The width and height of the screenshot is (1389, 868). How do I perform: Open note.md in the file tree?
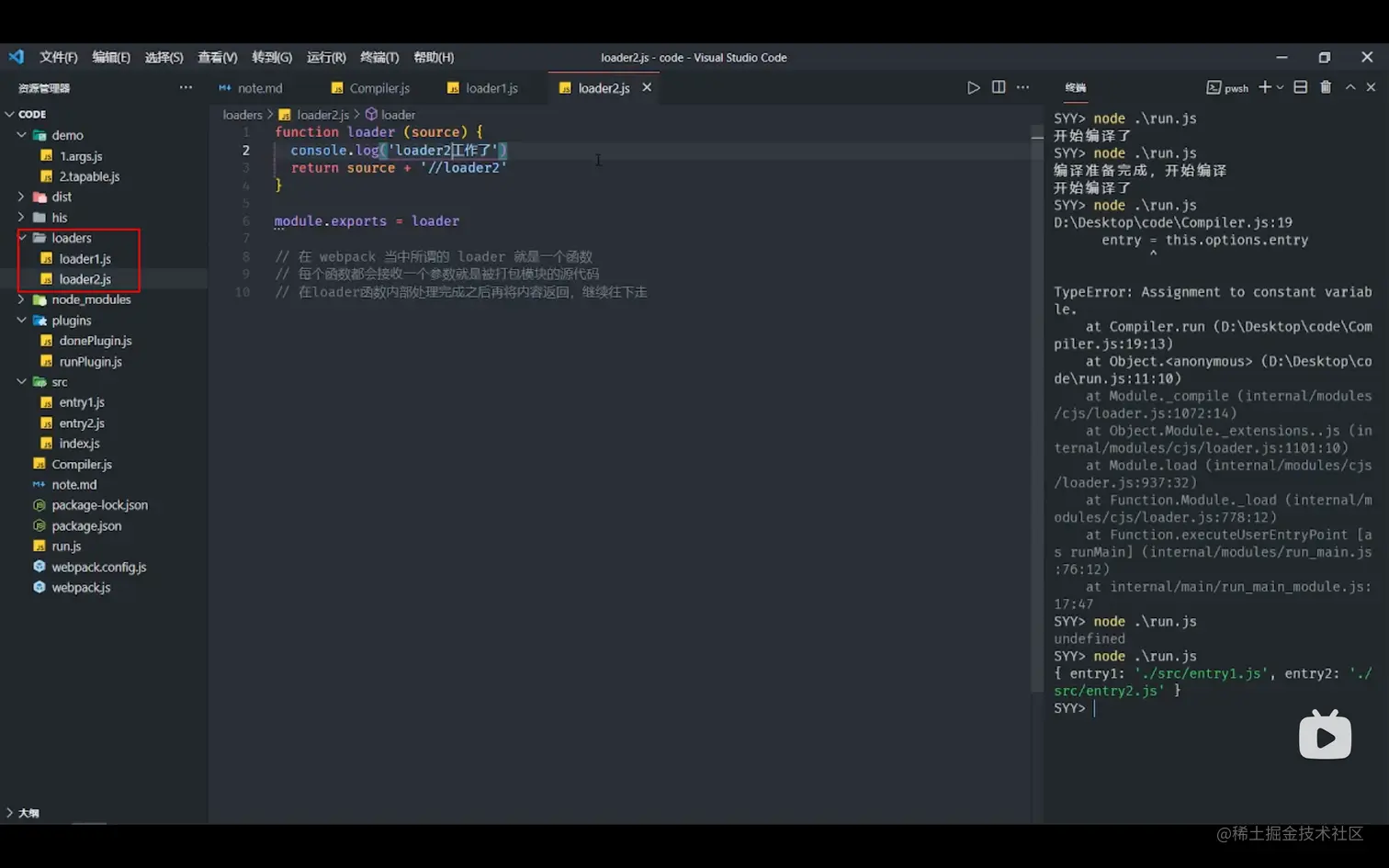coord(73,485)
